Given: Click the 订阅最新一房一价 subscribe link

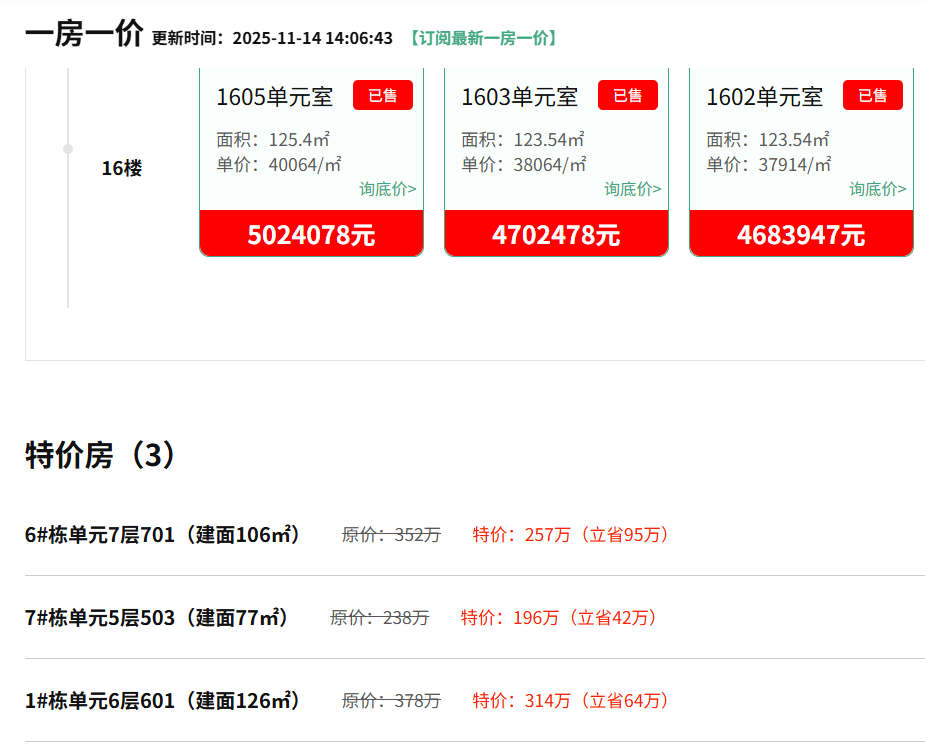Looking at the screenshot, I should click(x=483, y=38).
